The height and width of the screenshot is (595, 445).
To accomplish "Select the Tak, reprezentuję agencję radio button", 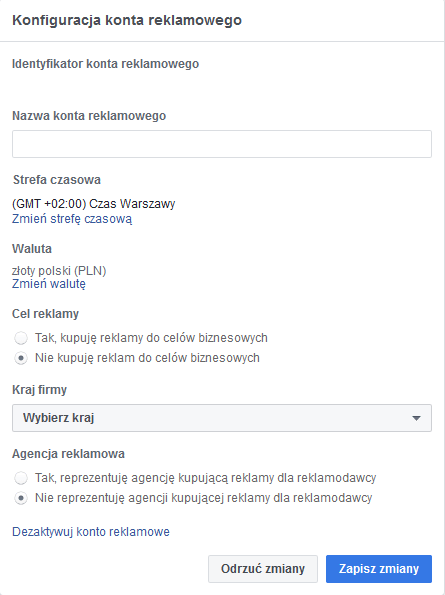I will pos(21,478).
